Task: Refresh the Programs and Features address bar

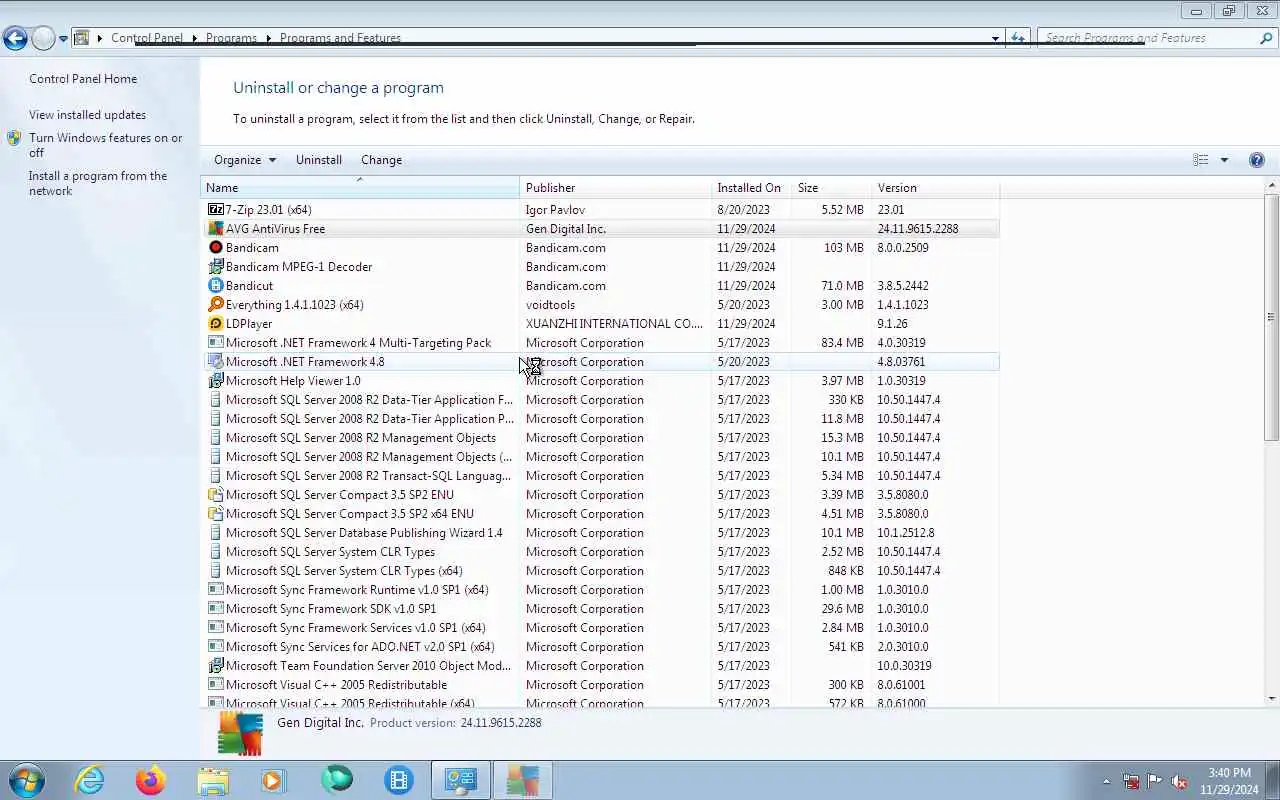Action: coord(1017,38)
